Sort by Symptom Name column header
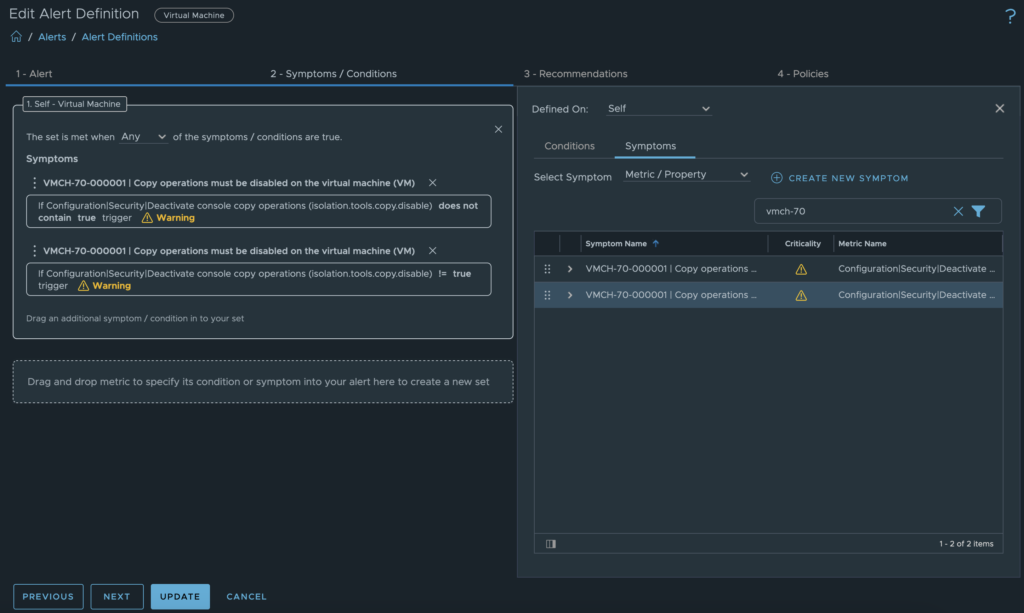The image size is (1024, 613). 616,244
